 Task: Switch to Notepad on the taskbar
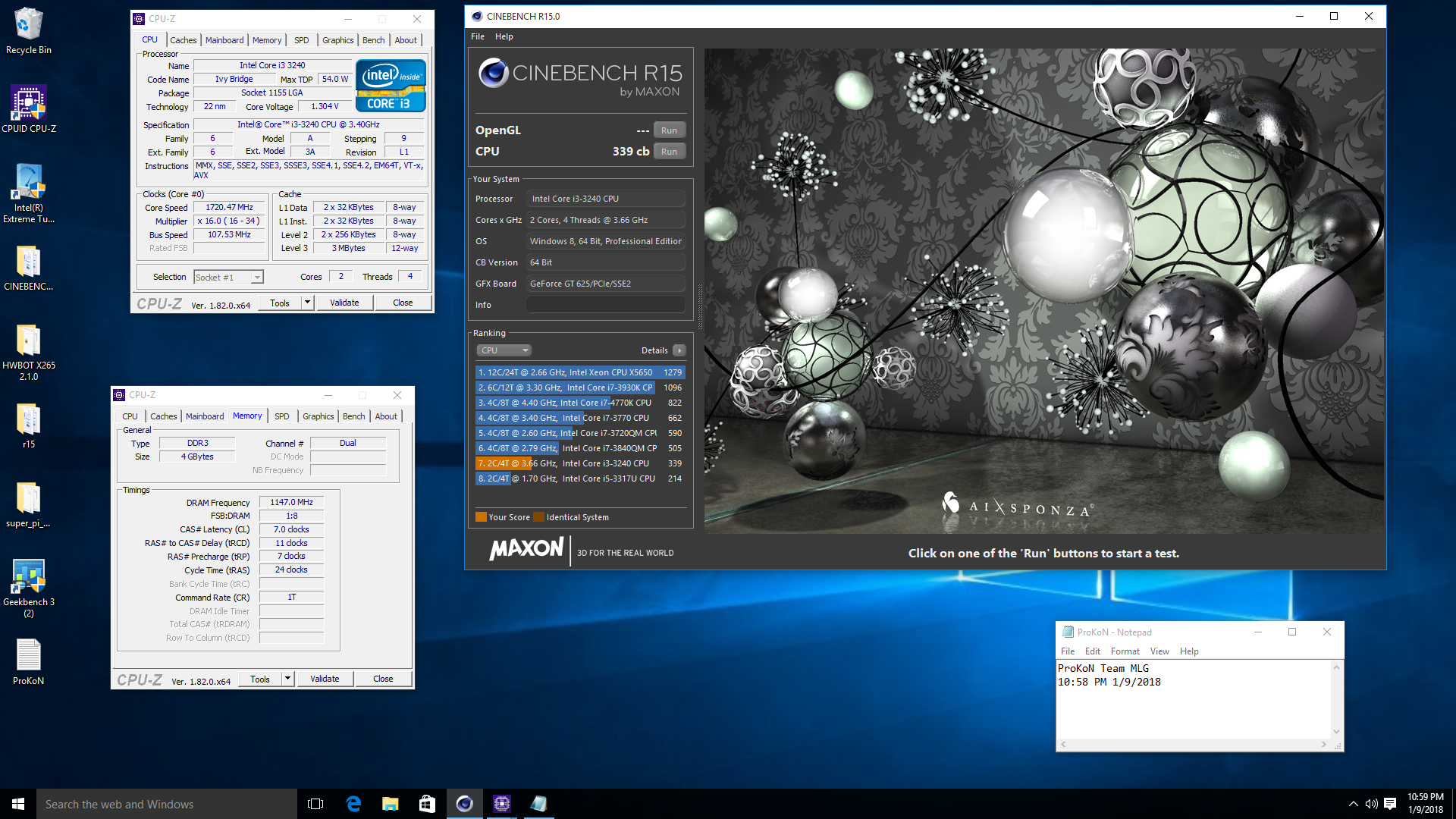[538, 804]
